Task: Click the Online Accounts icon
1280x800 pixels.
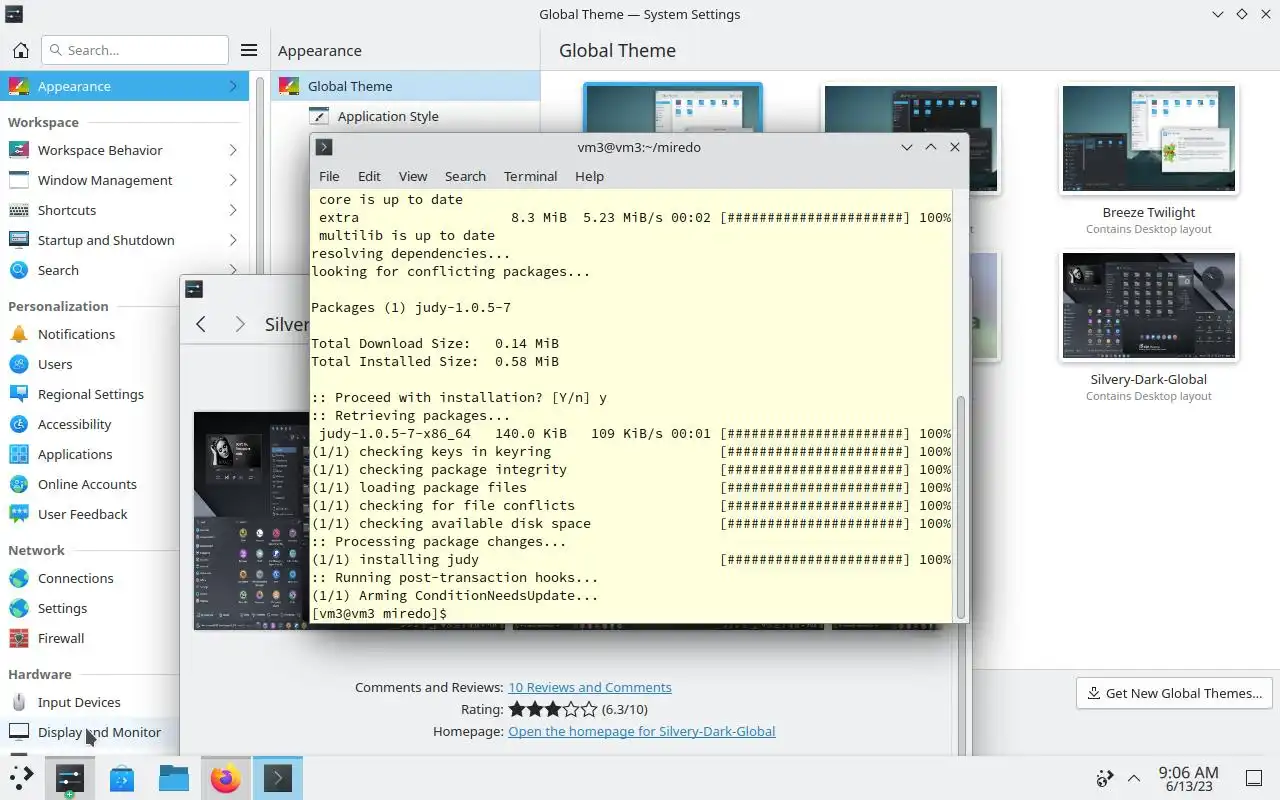Action: click(x=19, y=484)
